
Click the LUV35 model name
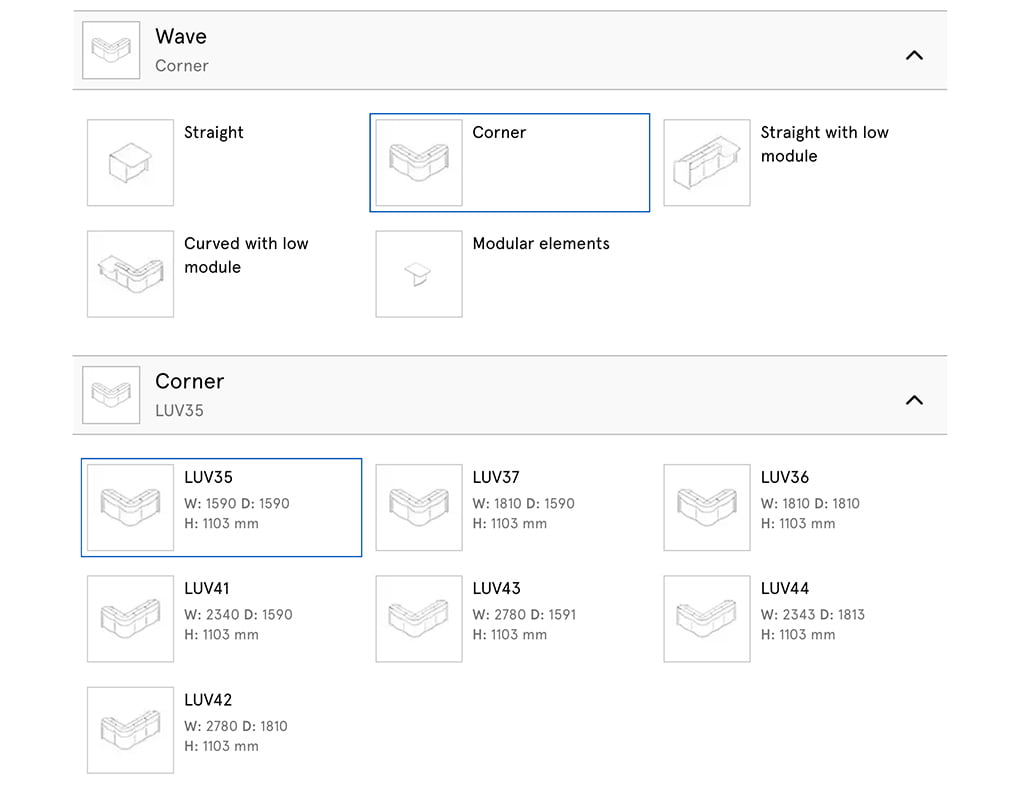tap(208, 477)
